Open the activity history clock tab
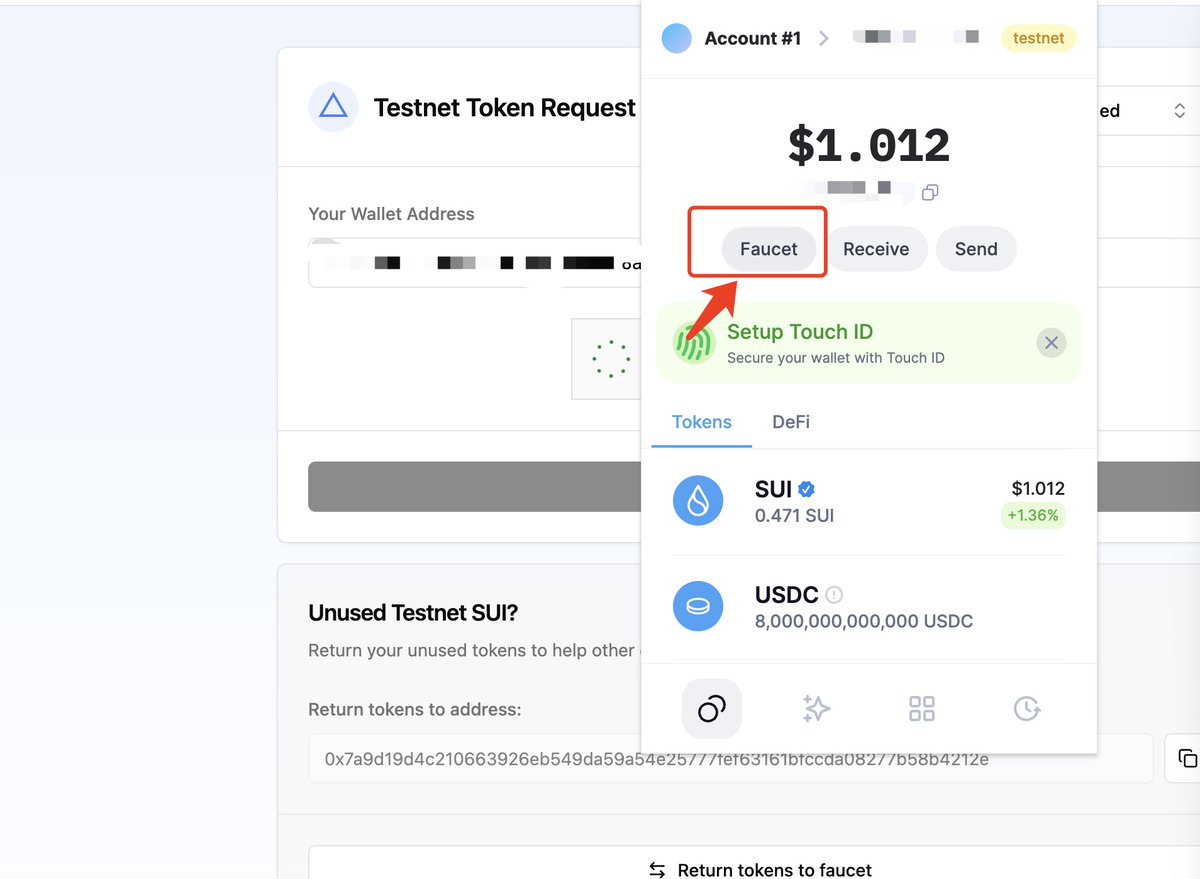 pyautogui.click(x=1027, y=709)
